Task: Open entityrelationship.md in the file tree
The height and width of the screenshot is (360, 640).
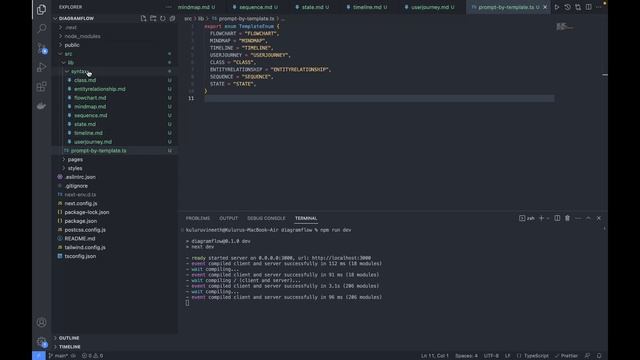Action: 100,89
